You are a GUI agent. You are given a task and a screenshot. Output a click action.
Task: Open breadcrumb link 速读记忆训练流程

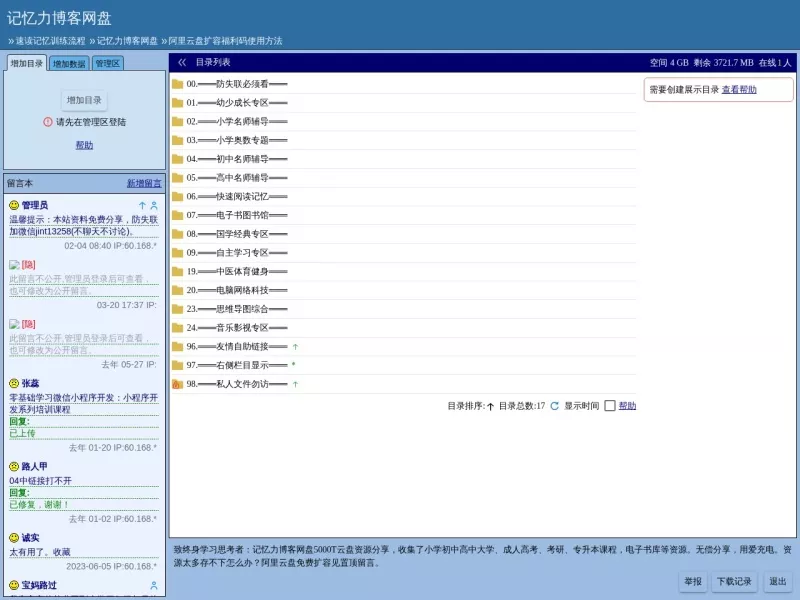(x=50, y=41)
